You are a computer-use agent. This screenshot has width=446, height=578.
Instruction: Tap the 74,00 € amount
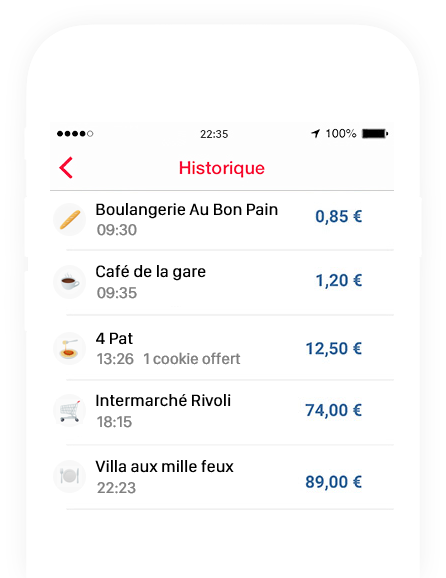click(x=333, y=410)
